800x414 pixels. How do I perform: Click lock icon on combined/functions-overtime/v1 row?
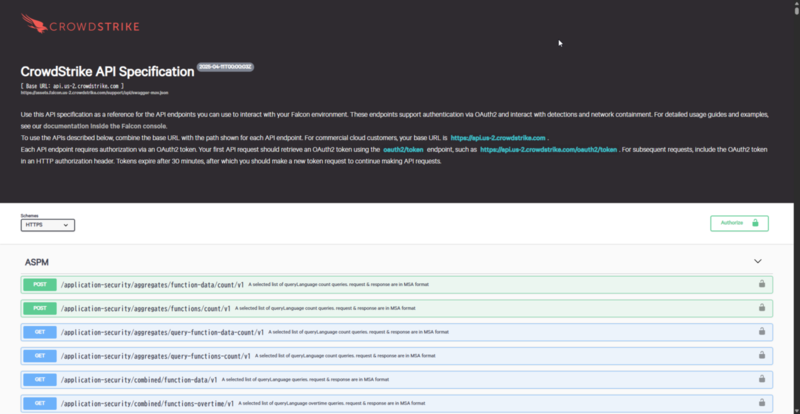[762, 402]
